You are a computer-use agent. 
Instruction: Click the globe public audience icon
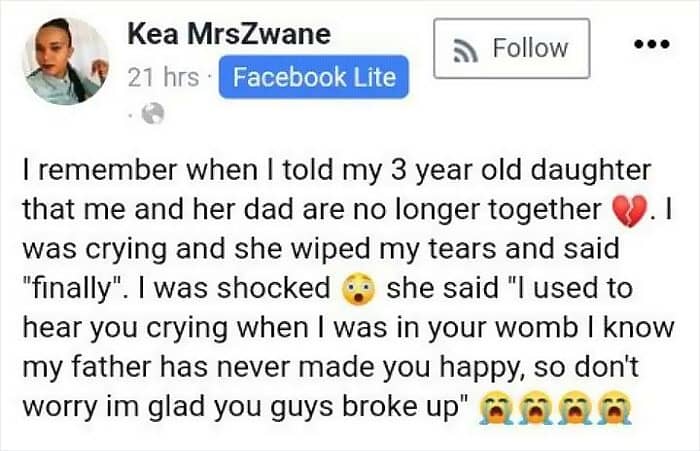pos(153,113)
